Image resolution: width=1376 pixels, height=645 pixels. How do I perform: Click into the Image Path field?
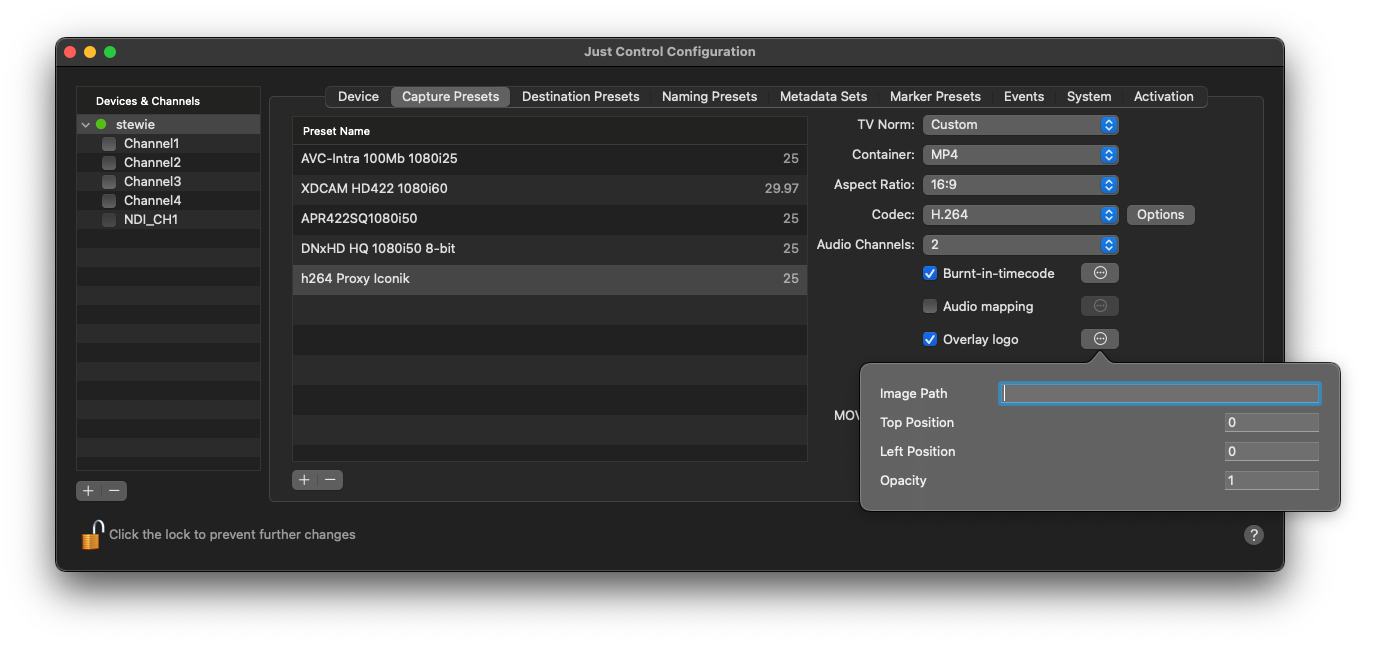tap(1159, 393)
